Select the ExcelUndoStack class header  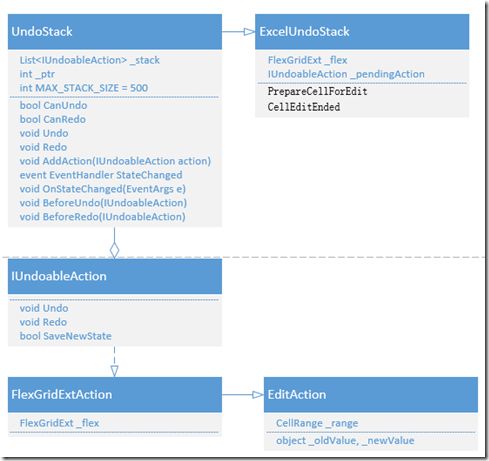(x=362, y=32)
